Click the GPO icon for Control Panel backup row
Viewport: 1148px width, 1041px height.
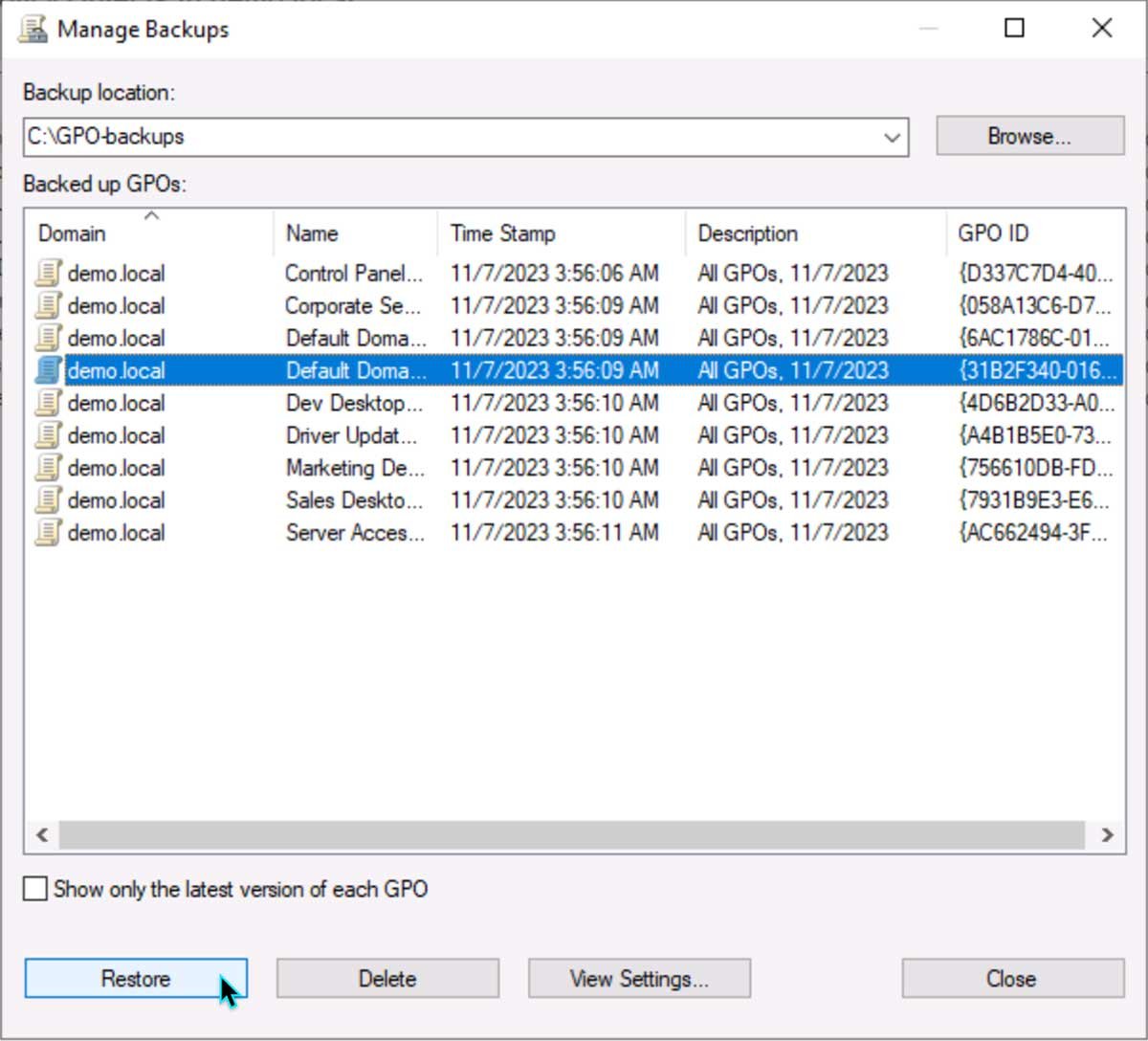(47, 274)
